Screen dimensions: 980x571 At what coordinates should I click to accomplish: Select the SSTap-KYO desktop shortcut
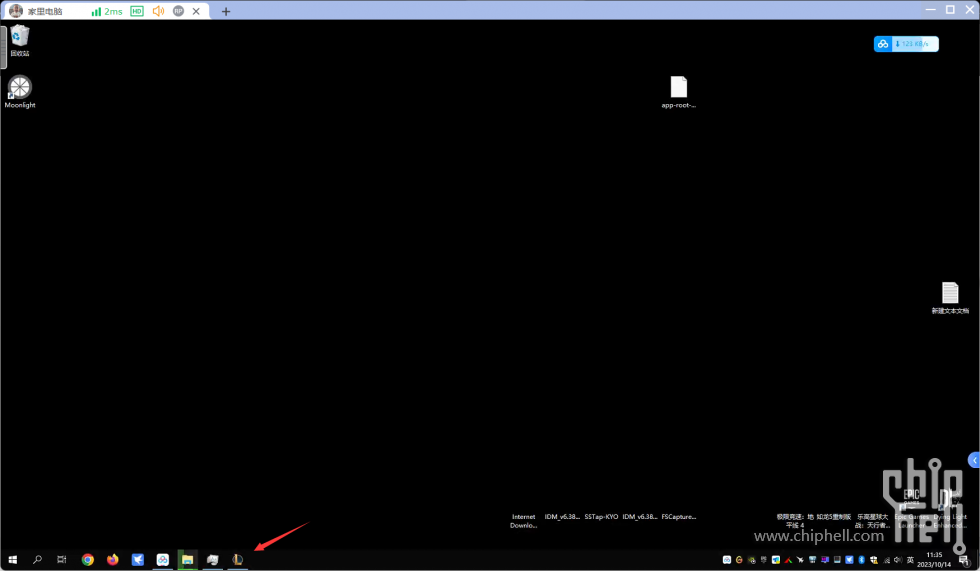pyautogui.click(x=601, y=517)
